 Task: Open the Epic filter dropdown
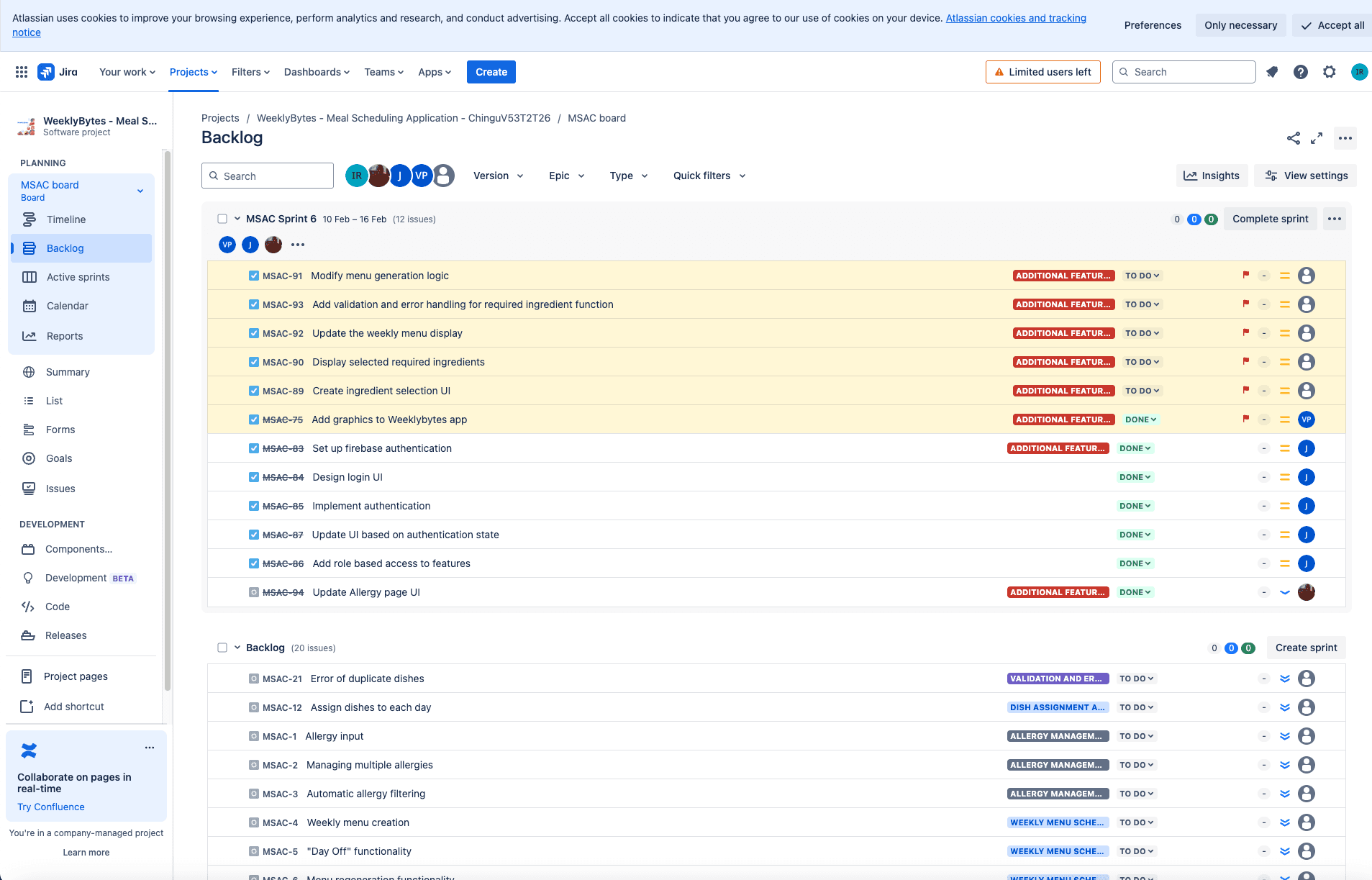566,176
